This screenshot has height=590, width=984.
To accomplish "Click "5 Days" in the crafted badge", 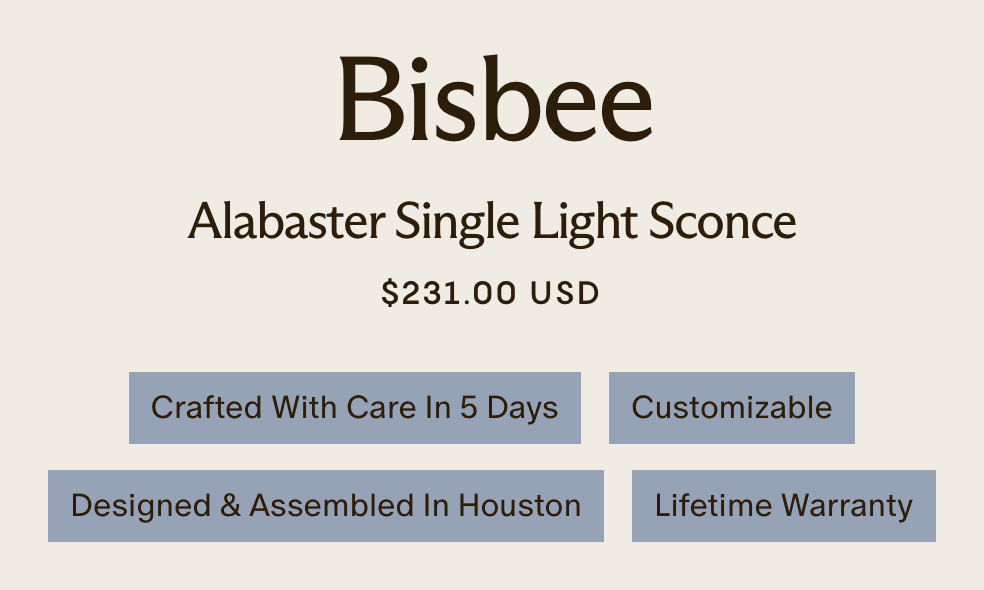I will tap(508, 408).
